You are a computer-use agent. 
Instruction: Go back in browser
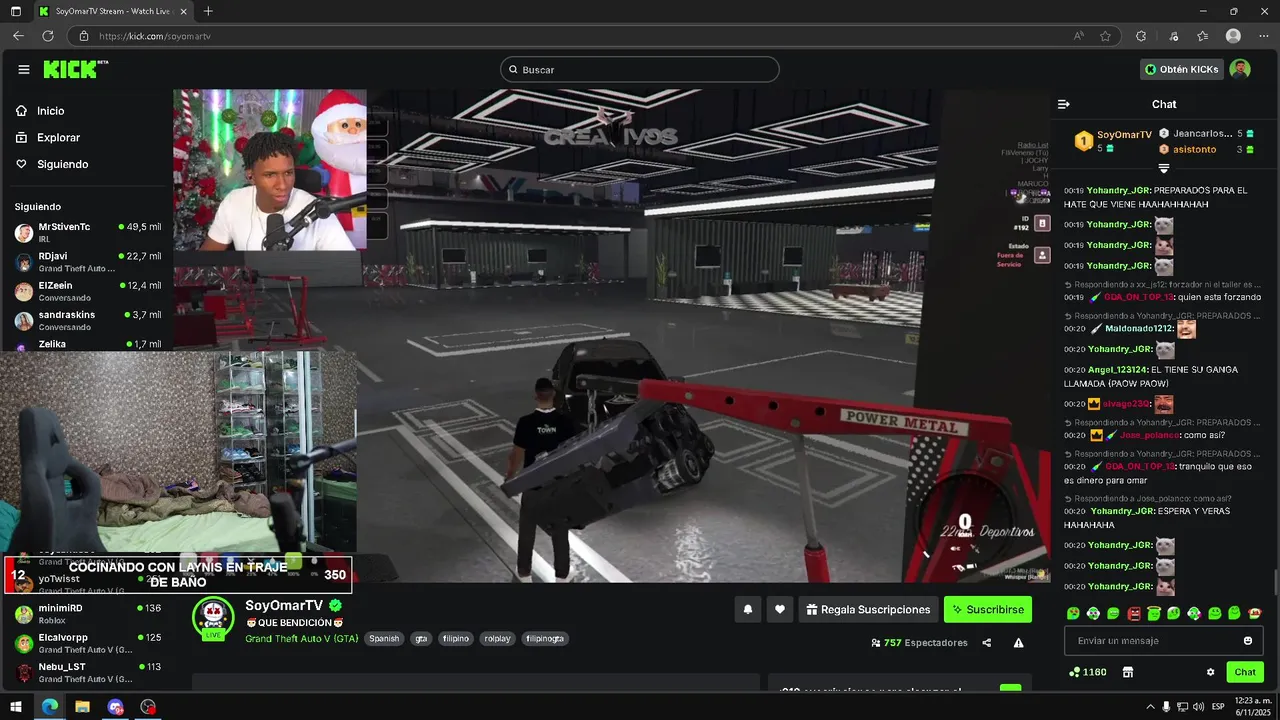[x=18, y=36]
